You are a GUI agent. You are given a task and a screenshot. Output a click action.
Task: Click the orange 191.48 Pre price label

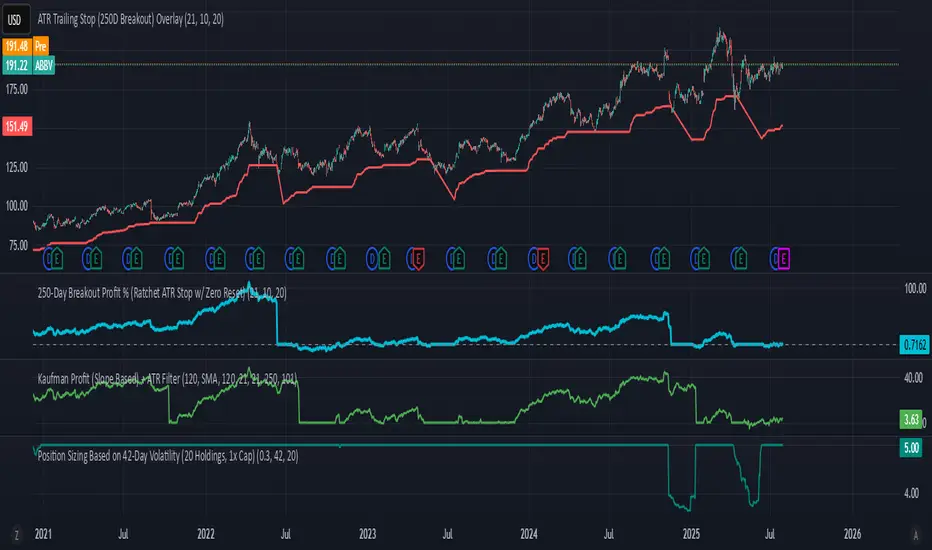pos(26,46)
